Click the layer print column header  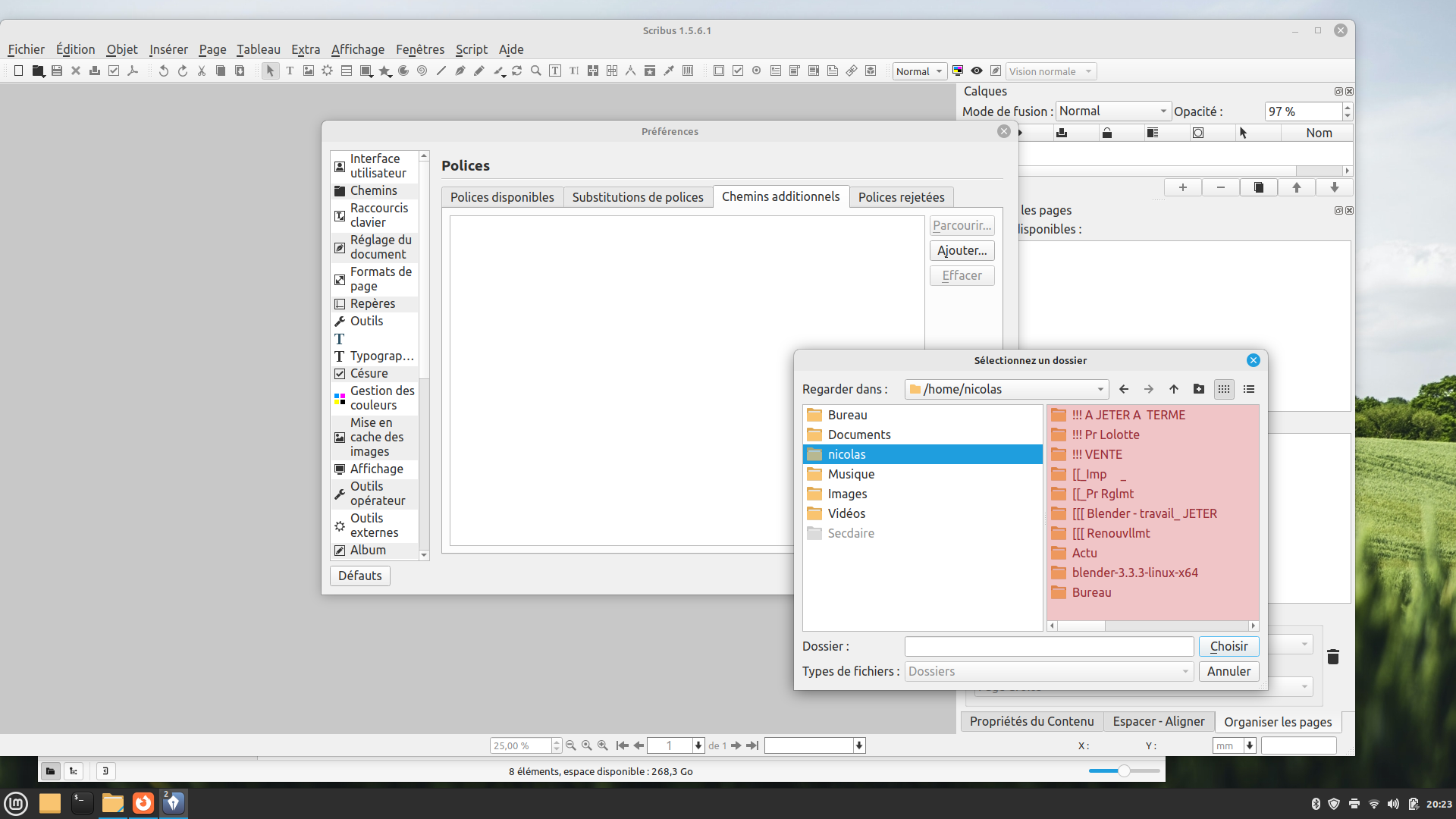tap(1062, 133)
